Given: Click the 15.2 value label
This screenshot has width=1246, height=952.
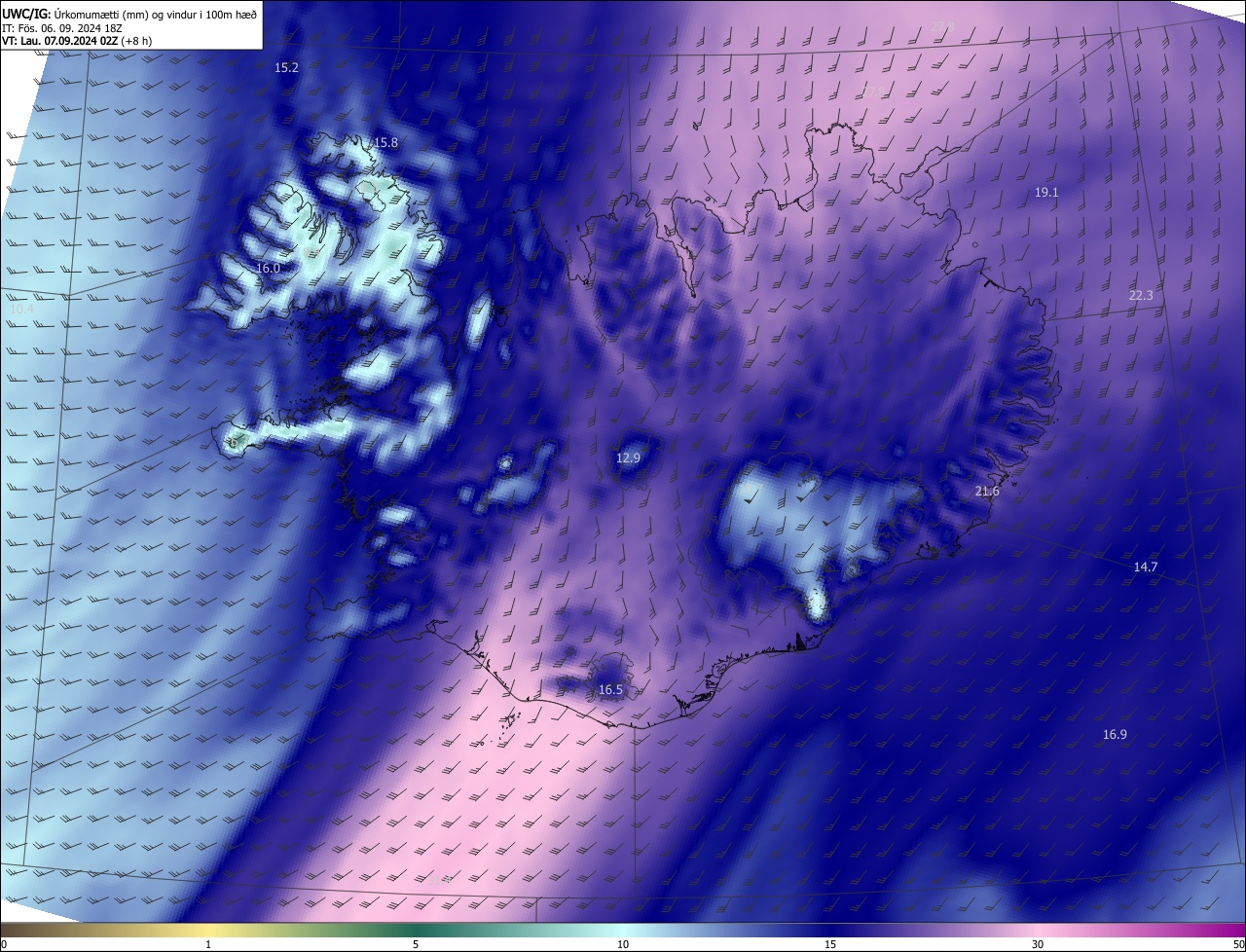Looking at the screenshot, I should click(x=286, y=68).
